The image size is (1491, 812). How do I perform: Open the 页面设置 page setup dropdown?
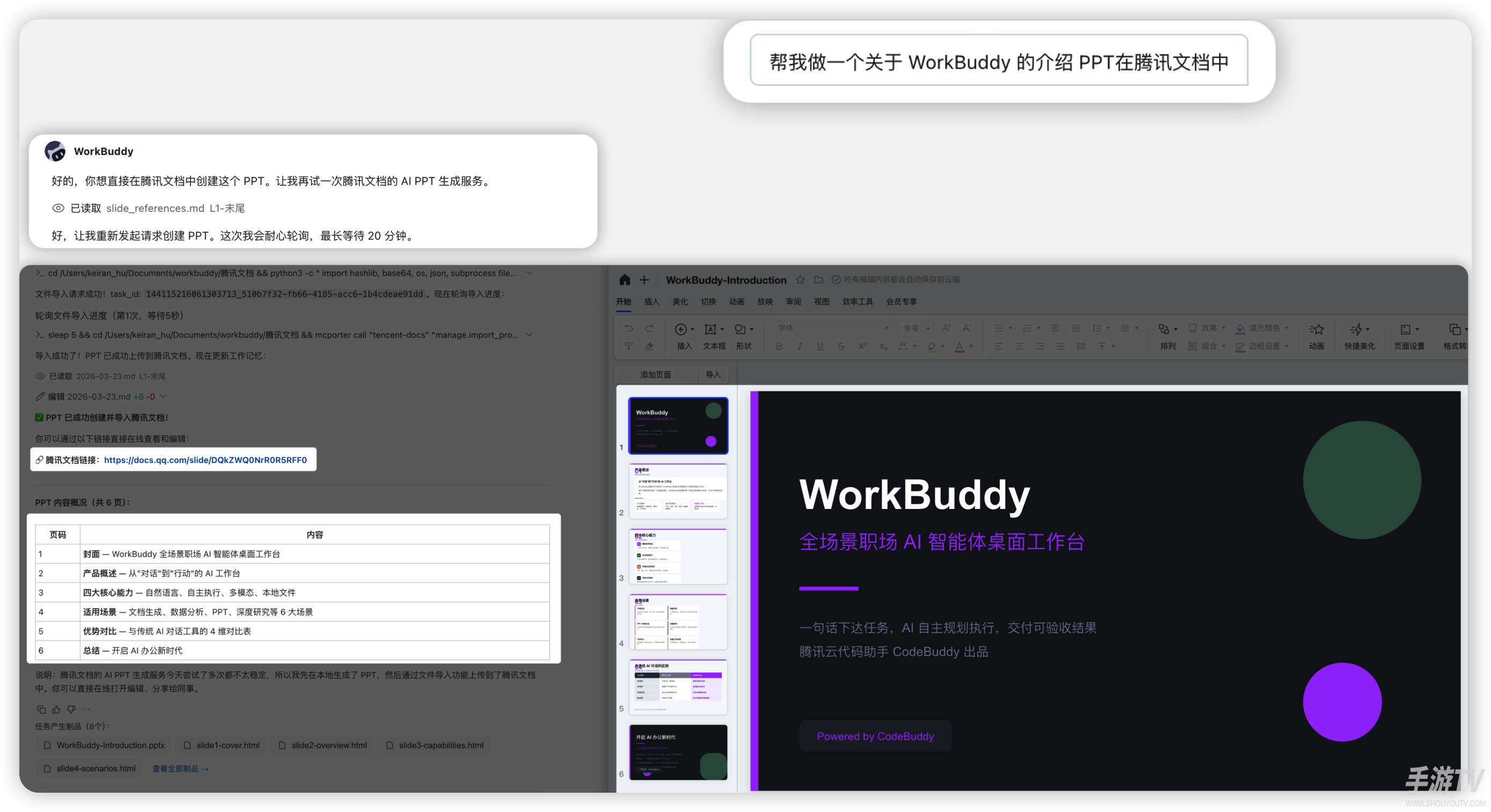pyautogui.click(x=1409, y=336)
